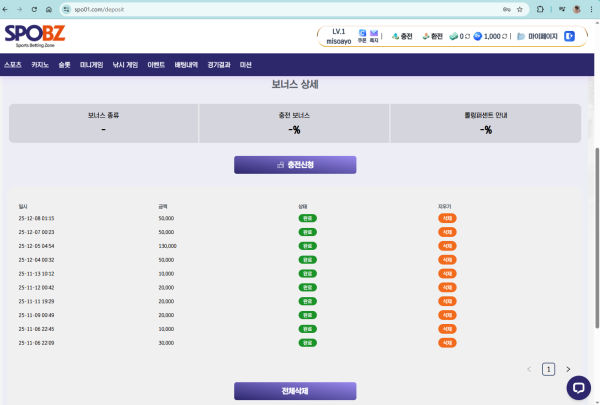The image size is (600, 405).
Task: Open the coupon icon in header
Action: (362, 34)
